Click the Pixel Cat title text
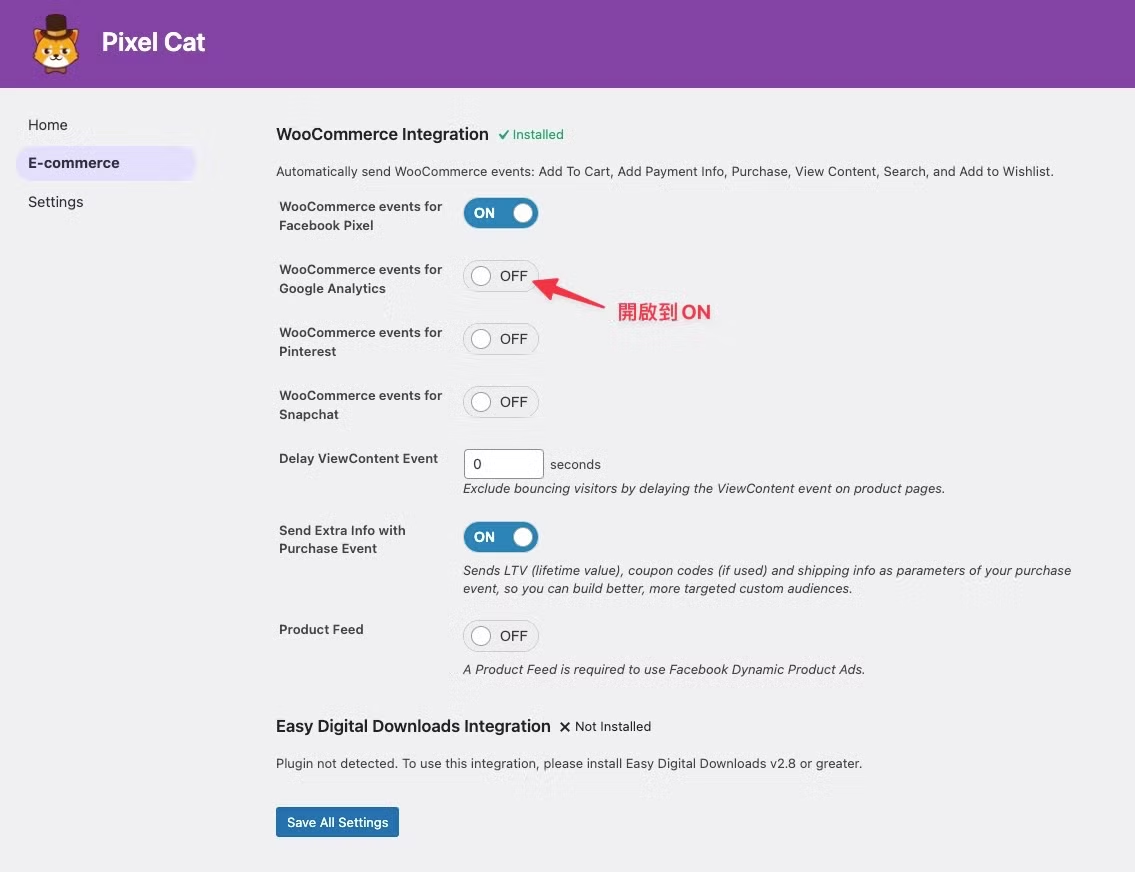The width and height of the screenshot is (1135, 872). [x=153, y=42]
